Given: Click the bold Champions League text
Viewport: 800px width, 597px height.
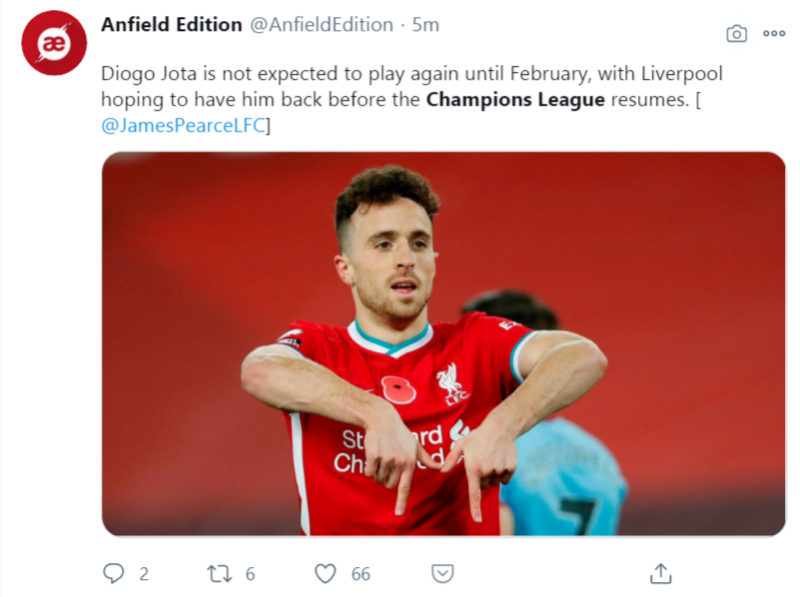Looking at the screenshot, I should 515,100.
